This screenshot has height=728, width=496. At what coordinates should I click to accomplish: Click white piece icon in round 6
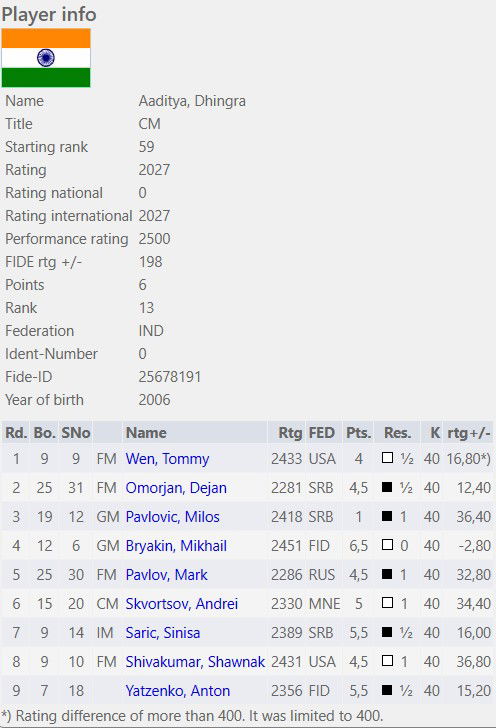click(x=387, y=603)
